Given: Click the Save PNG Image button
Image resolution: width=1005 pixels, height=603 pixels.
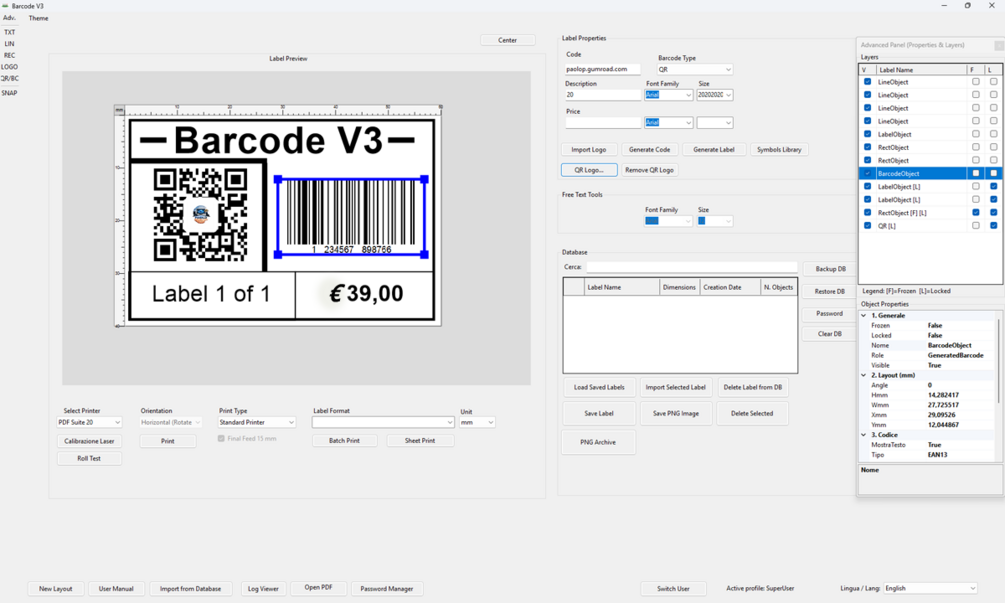Looking at the screenshot, I should click(675, 413).
